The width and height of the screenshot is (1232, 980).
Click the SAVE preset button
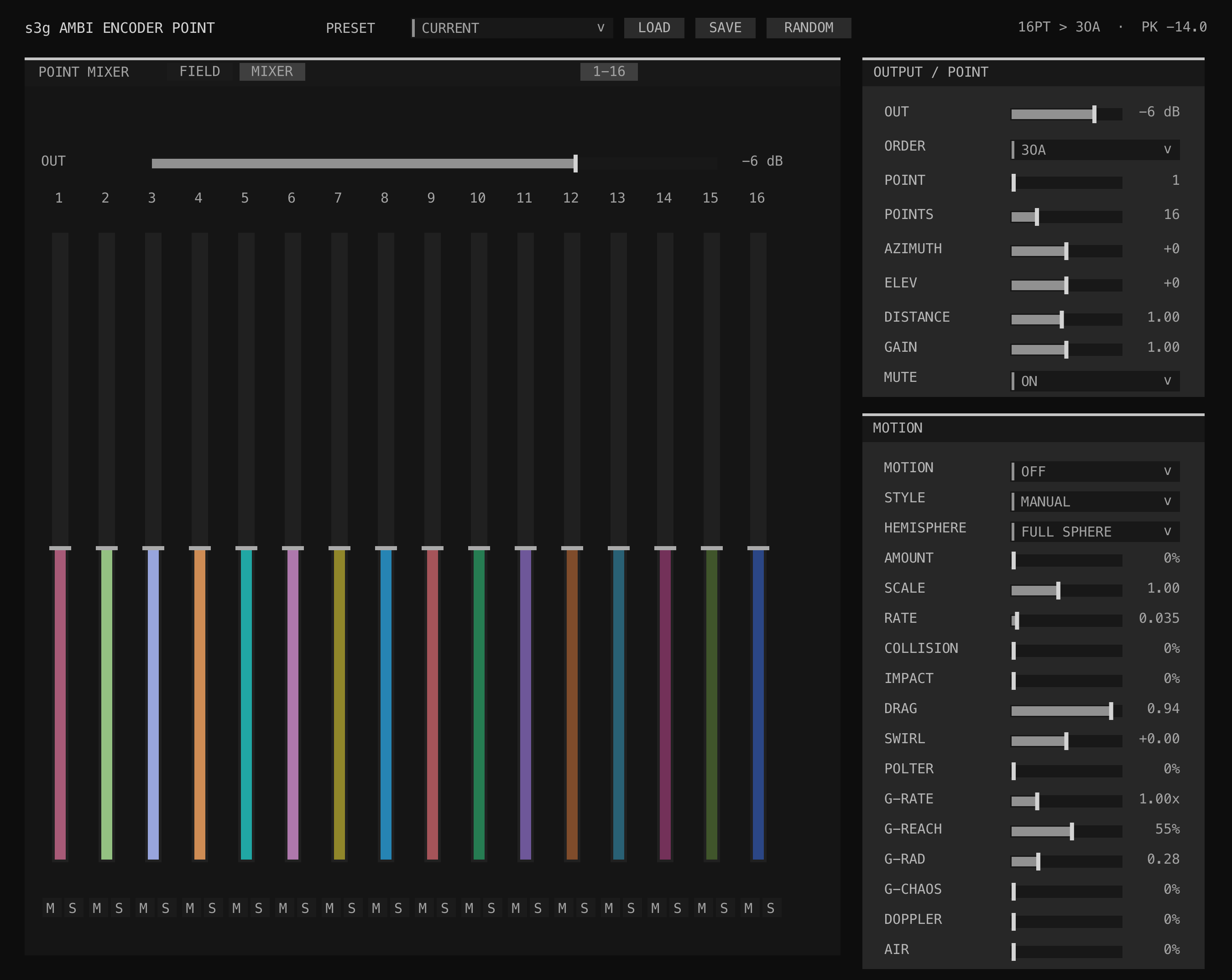(725, 28)
